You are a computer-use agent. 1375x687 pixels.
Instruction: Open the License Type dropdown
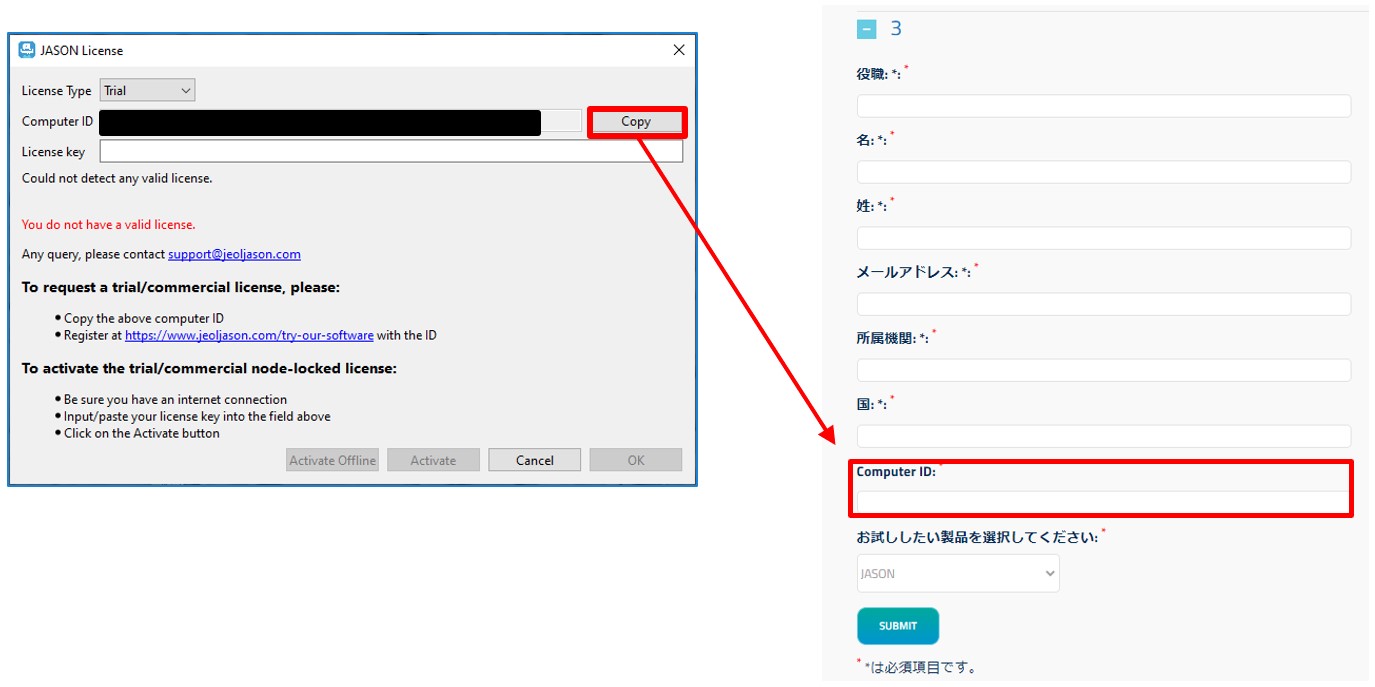click(146, 90)
